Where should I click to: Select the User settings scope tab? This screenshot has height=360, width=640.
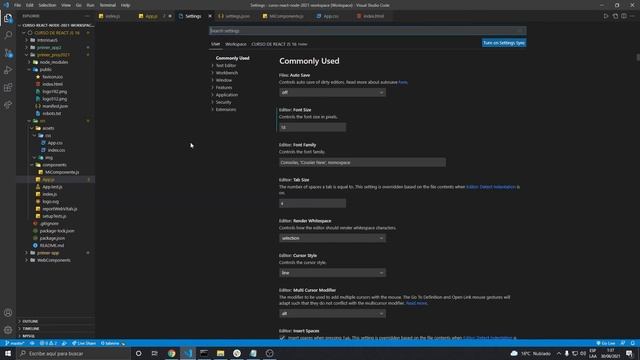click(x=216, y=44)
